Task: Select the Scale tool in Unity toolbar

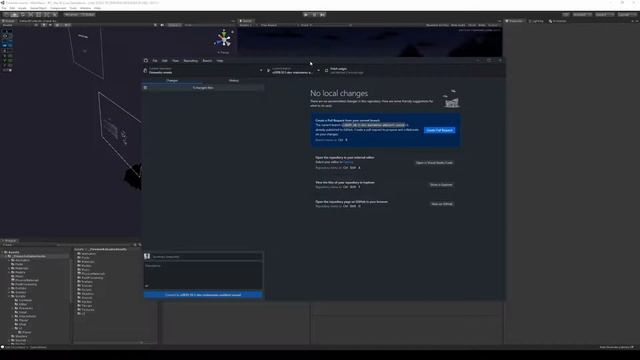Action: coord(31,15)
